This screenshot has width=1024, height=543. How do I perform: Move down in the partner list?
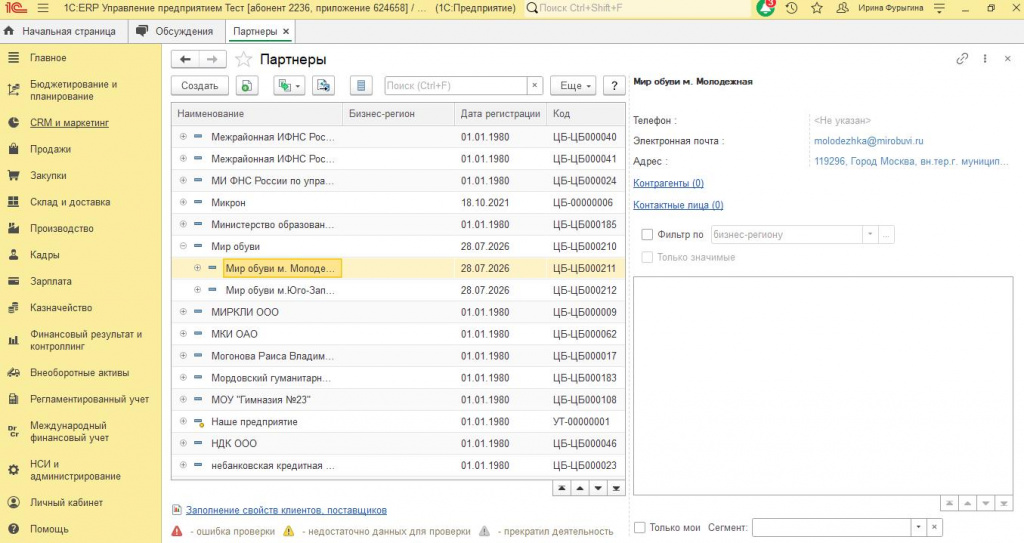click(x=598, y=488)
